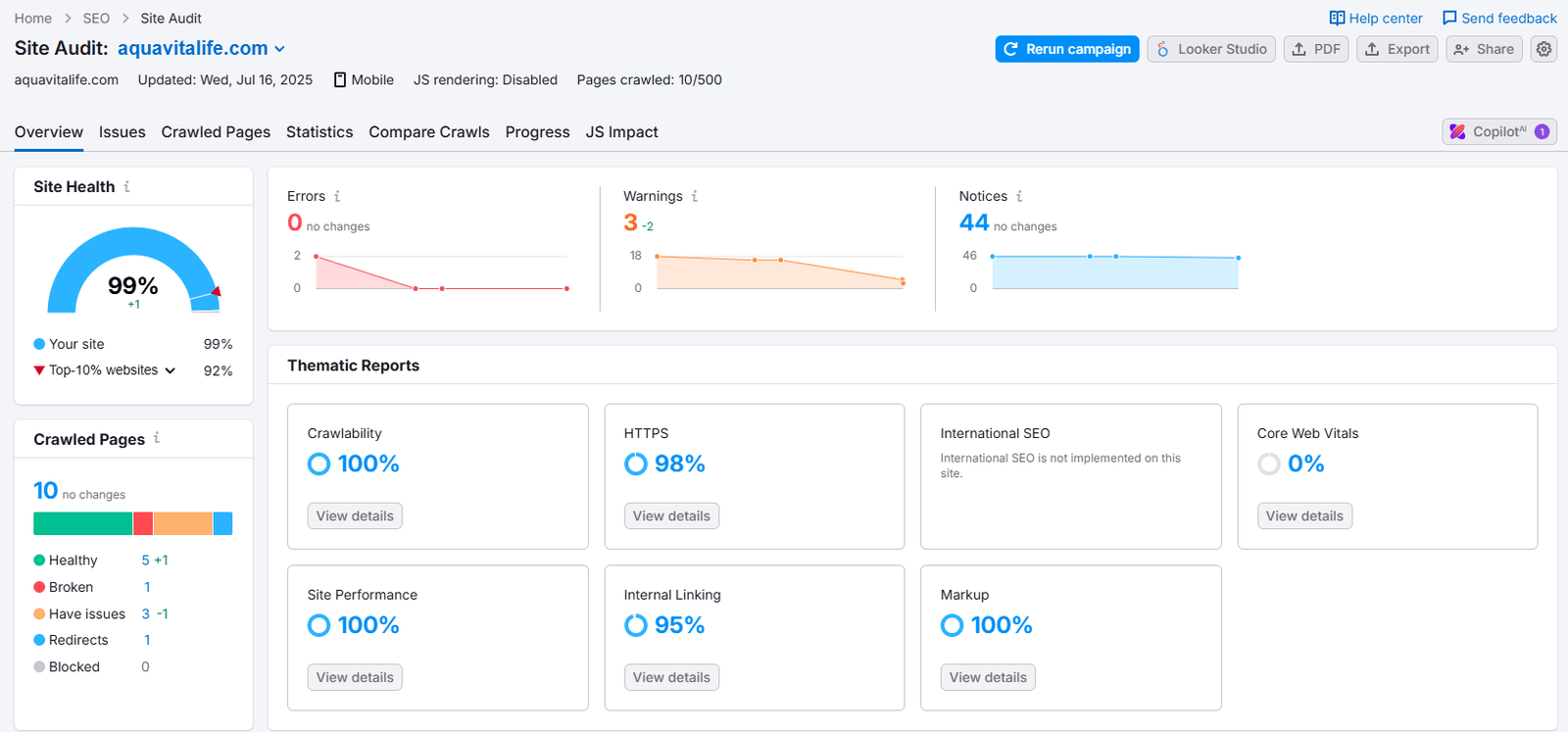1568x732 pixels.
Task: Open the Statistics tab
Action: click(x=319, y=131)
